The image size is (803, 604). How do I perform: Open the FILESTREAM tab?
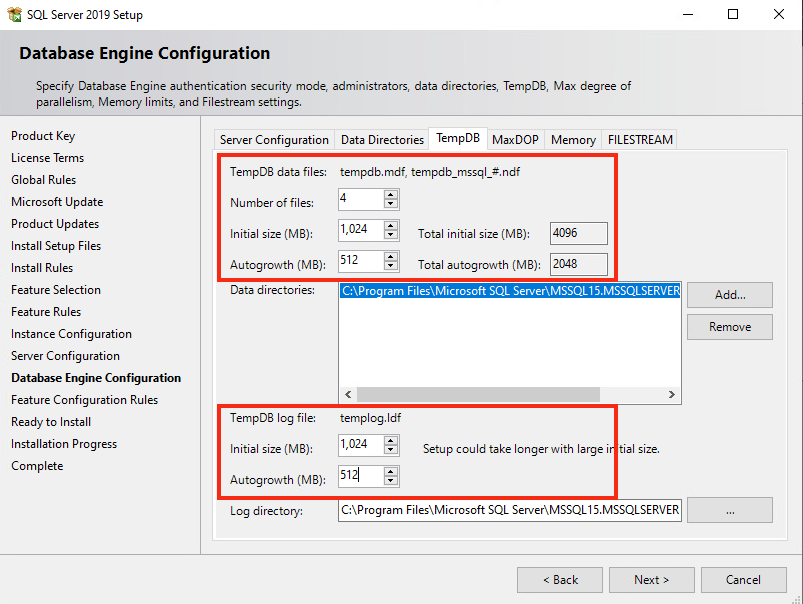[x=640, y=140]
